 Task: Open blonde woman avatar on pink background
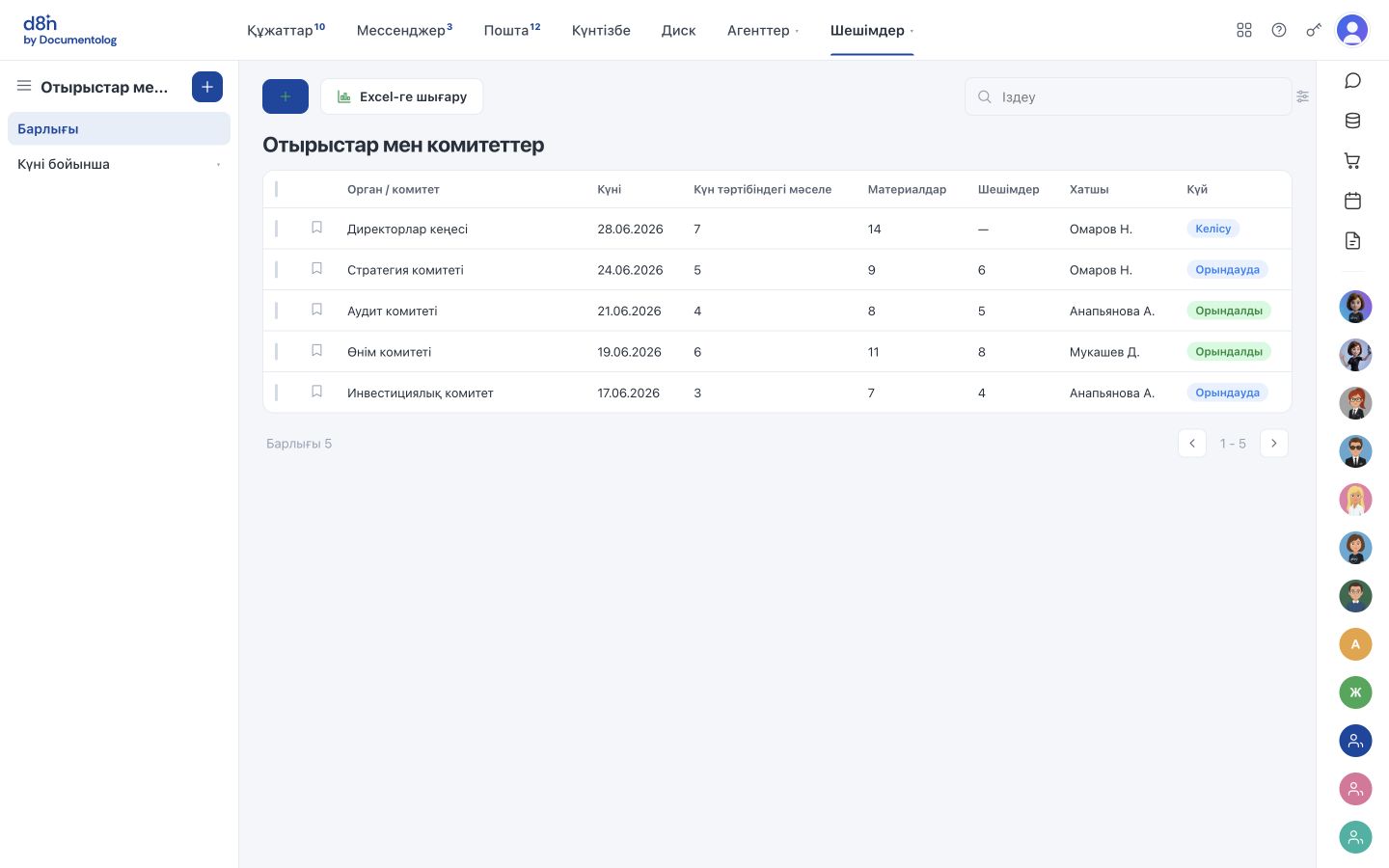click(x=1355, y=500)
